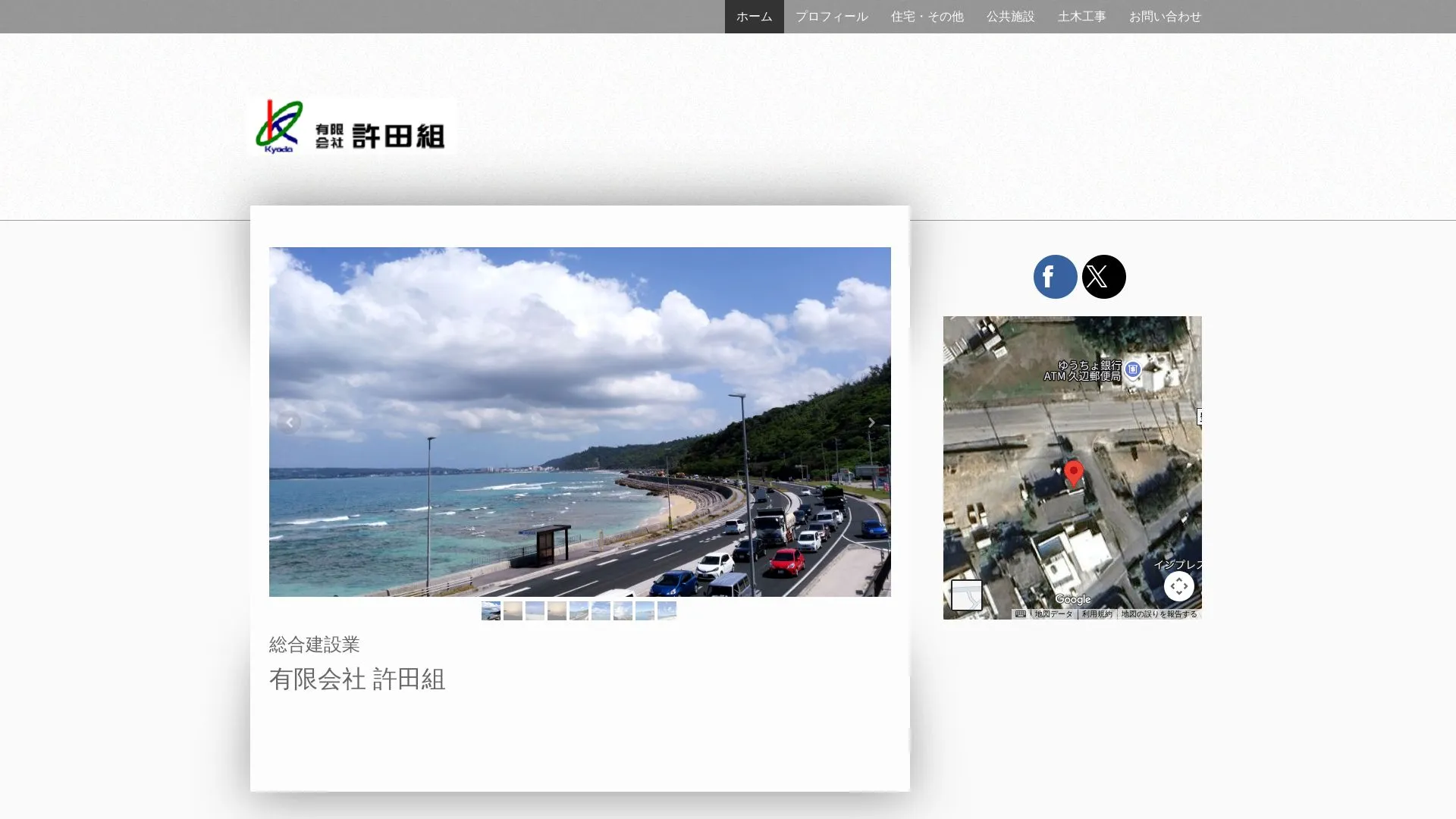The image size is (1456, 819).
Task: Click the red location pin on map
Action: (1073, 472)
